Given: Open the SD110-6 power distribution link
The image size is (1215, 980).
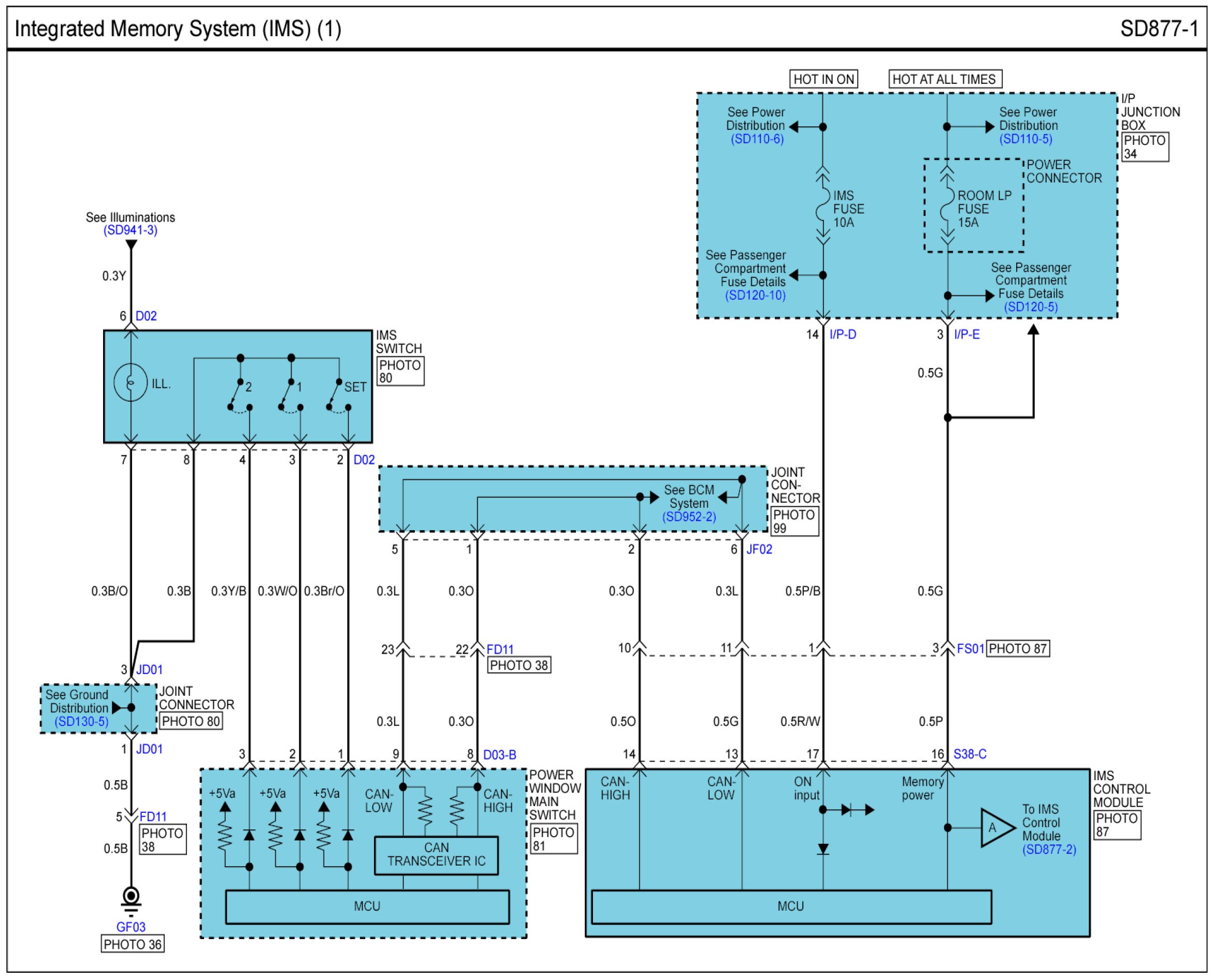Looking at the screenshot, I should 757,139.
